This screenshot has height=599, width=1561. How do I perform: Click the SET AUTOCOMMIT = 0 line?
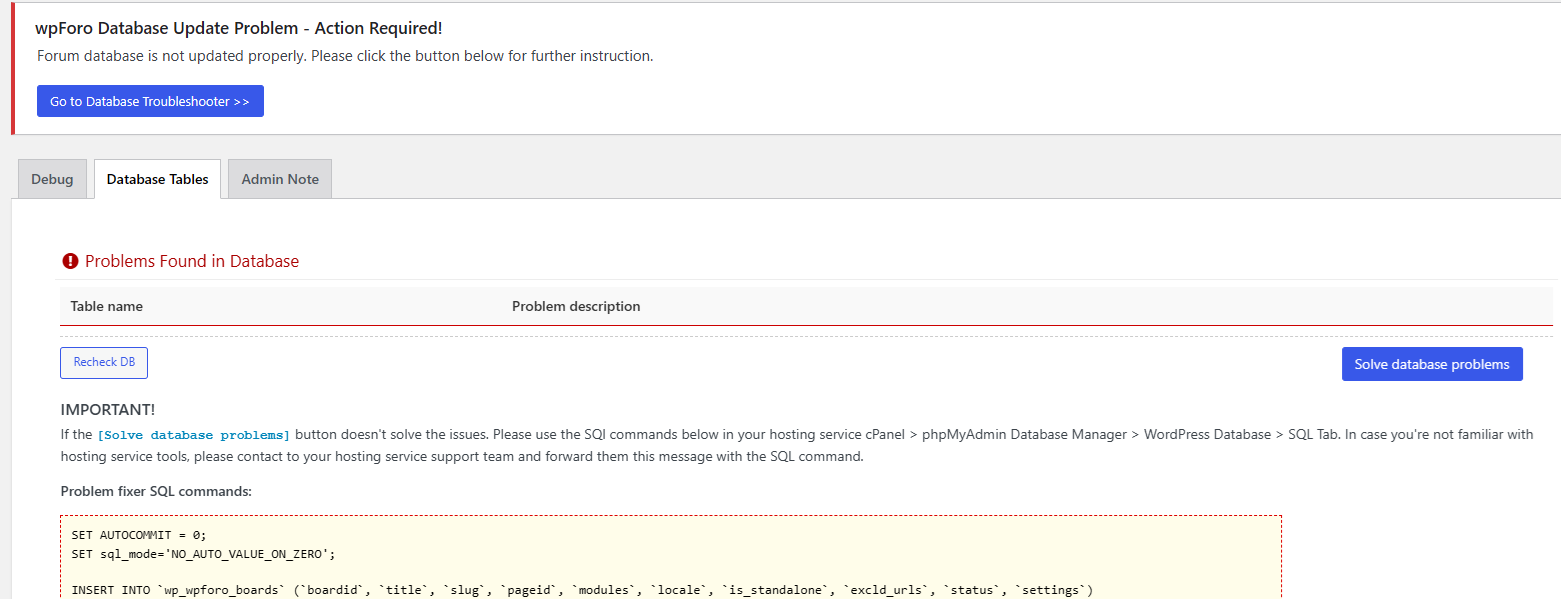point(139,535)
